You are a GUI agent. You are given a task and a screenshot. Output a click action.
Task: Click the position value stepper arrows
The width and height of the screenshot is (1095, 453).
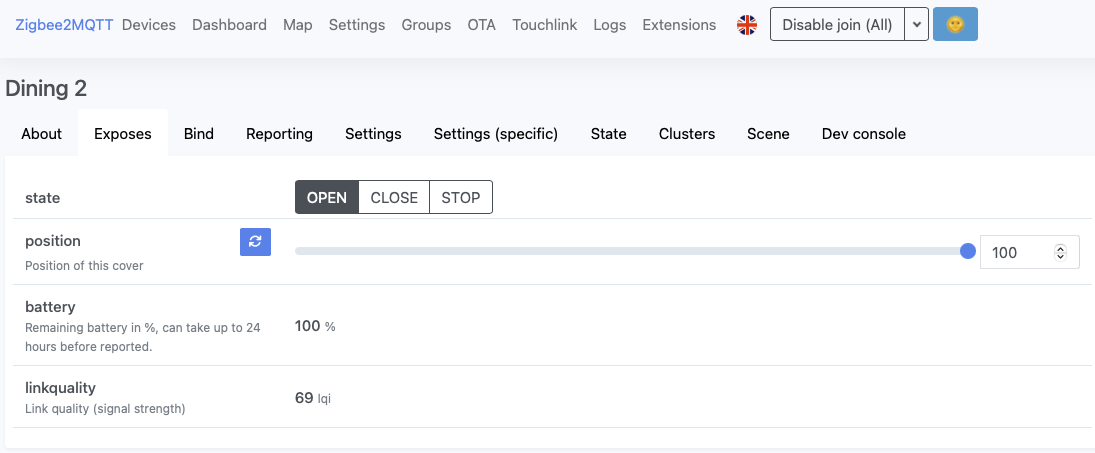[x=1060, y=253]
